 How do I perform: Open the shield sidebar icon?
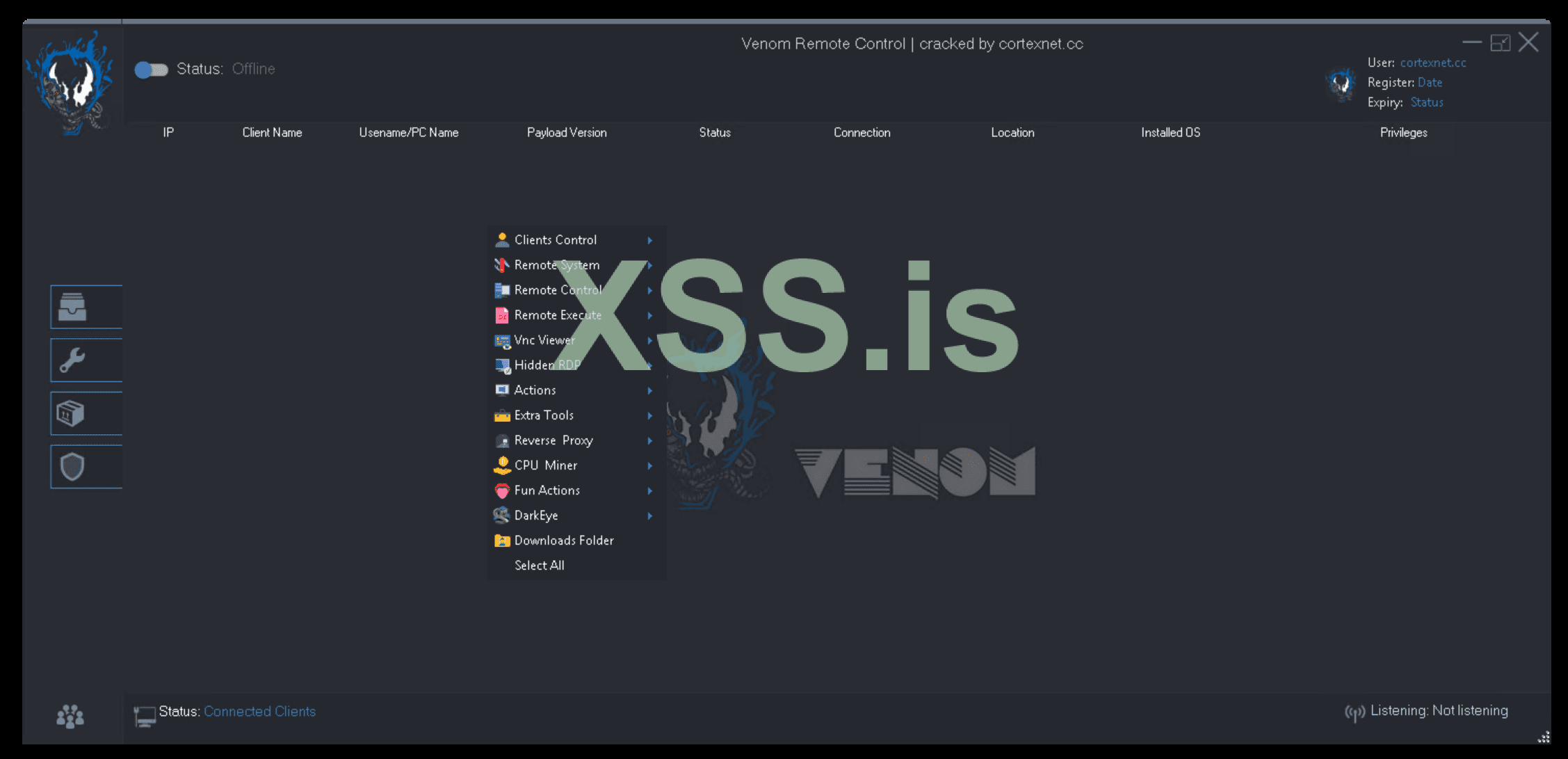[x=72, y=467]
